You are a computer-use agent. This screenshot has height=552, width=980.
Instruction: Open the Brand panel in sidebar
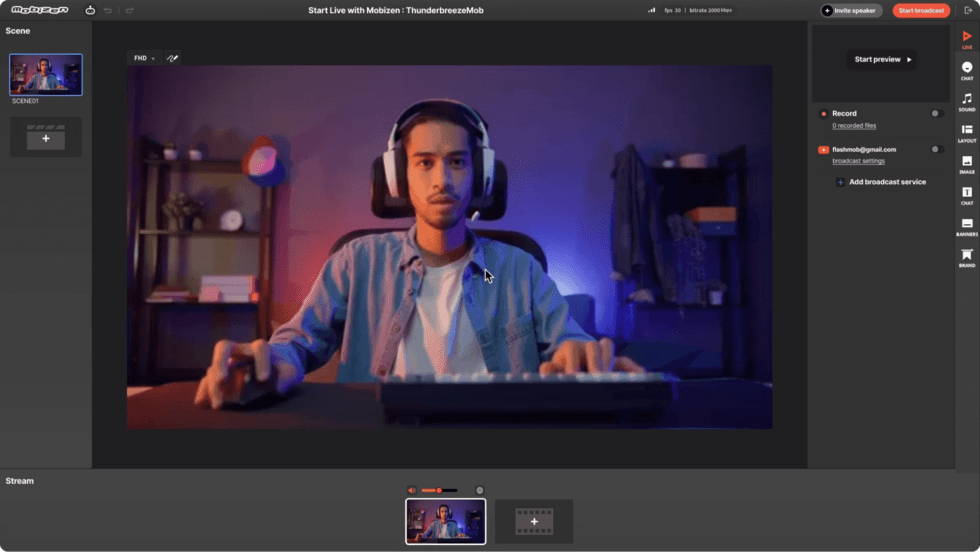(967, 258)
